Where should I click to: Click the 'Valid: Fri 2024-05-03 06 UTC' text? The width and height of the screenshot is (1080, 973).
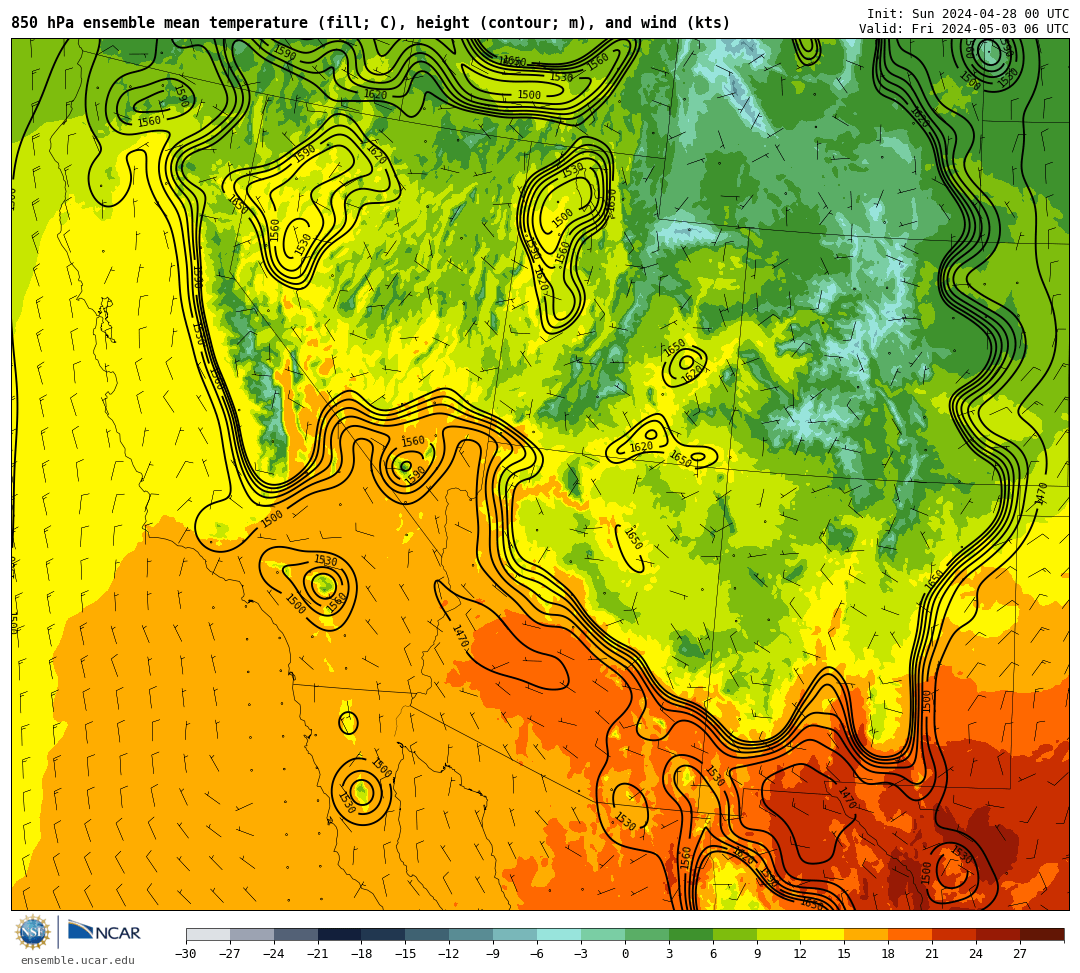pyautogui.click(x=964, y=29)
